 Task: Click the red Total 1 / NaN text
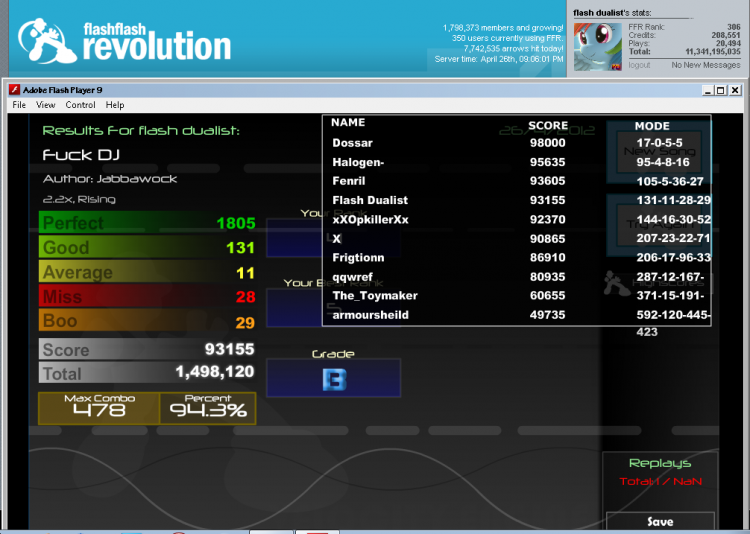[661, 481]
